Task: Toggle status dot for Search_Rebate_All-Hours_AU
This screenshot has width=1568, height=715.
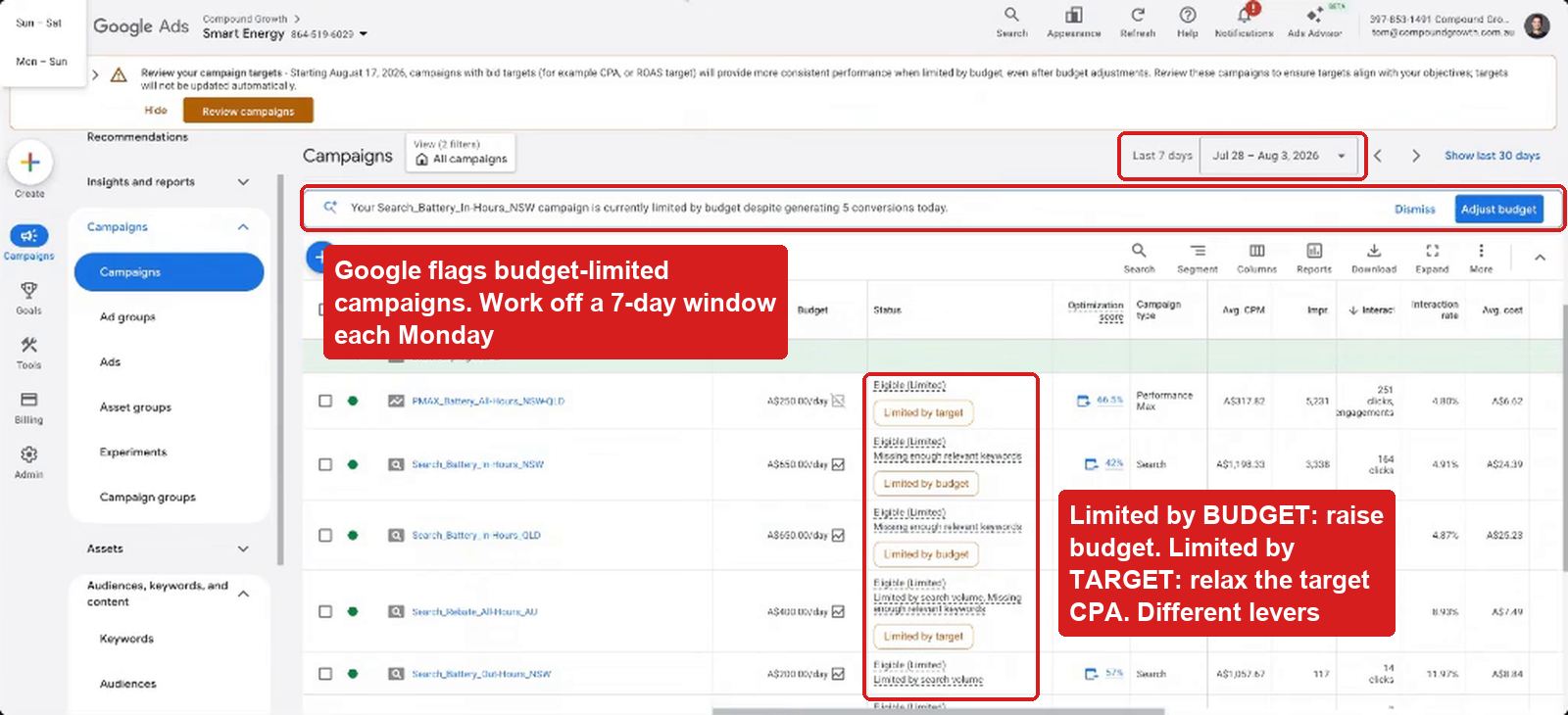Action: 353,611
